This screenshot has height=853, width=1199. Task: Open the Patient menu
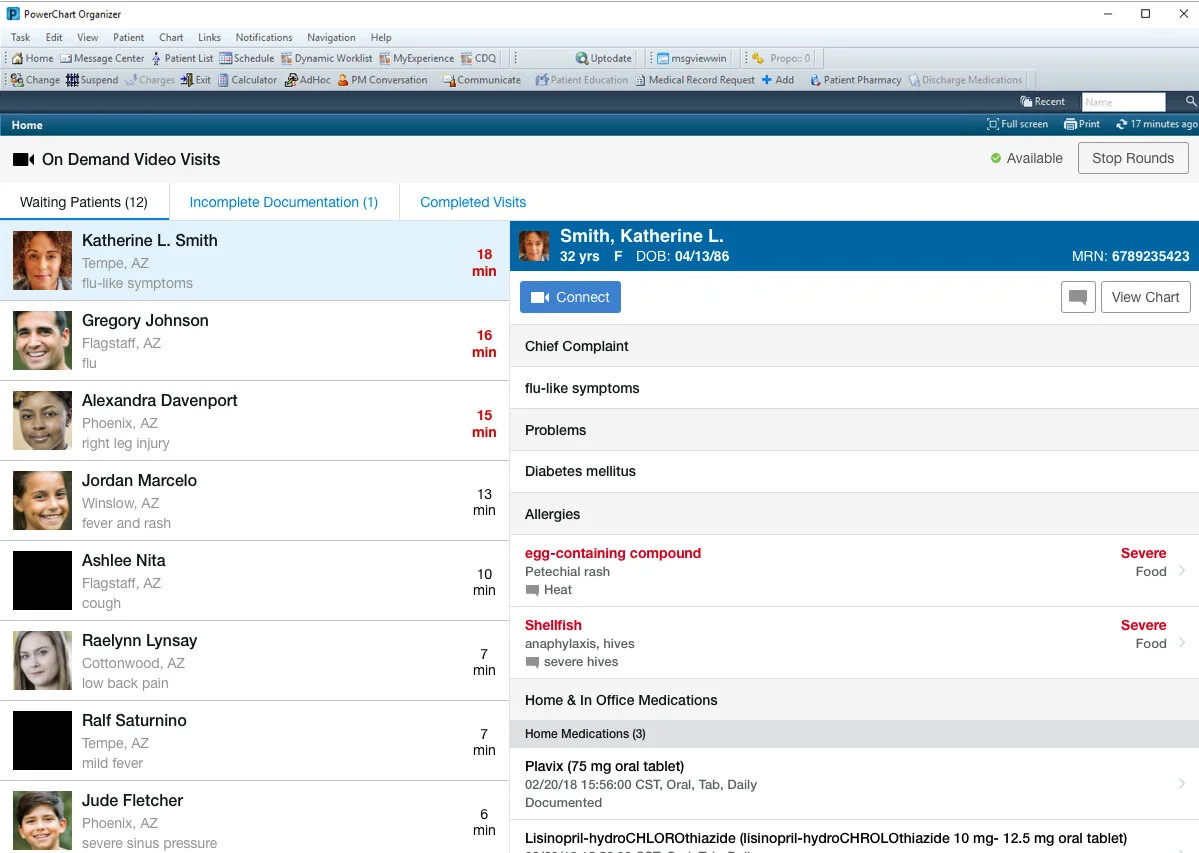point(128,37)
